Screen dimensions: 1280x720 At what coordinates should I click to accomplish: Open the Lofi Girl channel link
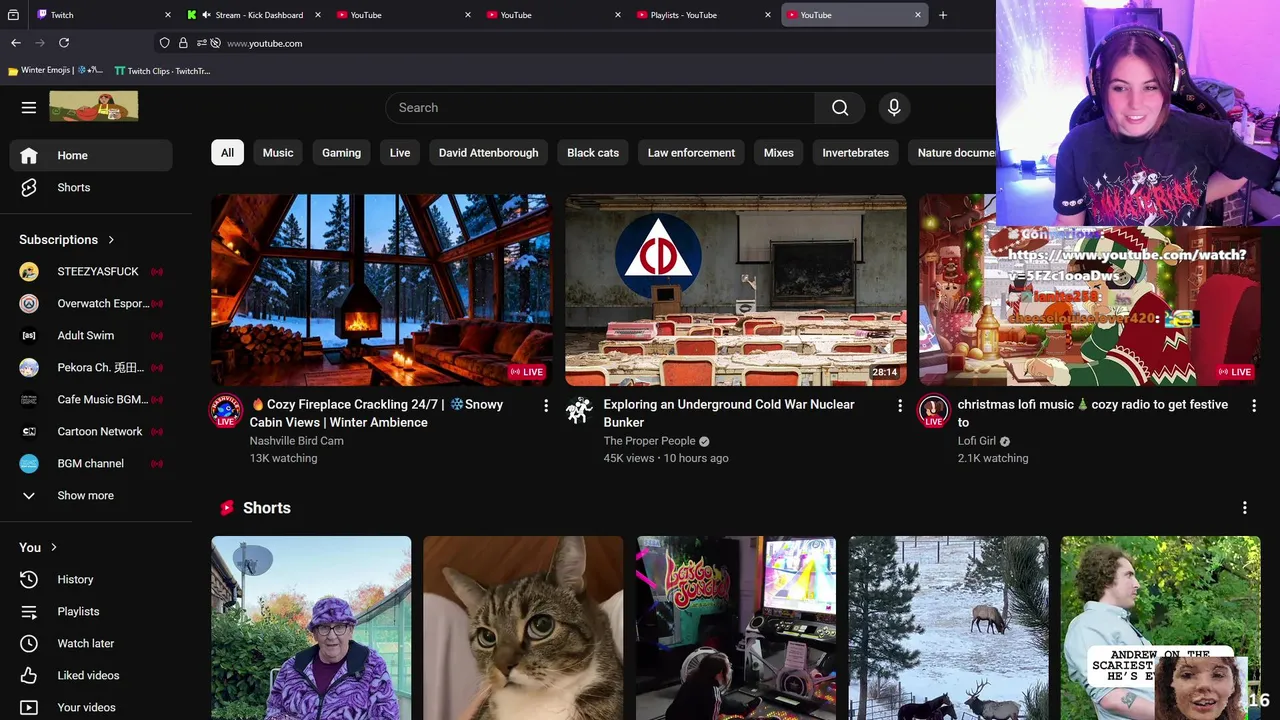977,441
